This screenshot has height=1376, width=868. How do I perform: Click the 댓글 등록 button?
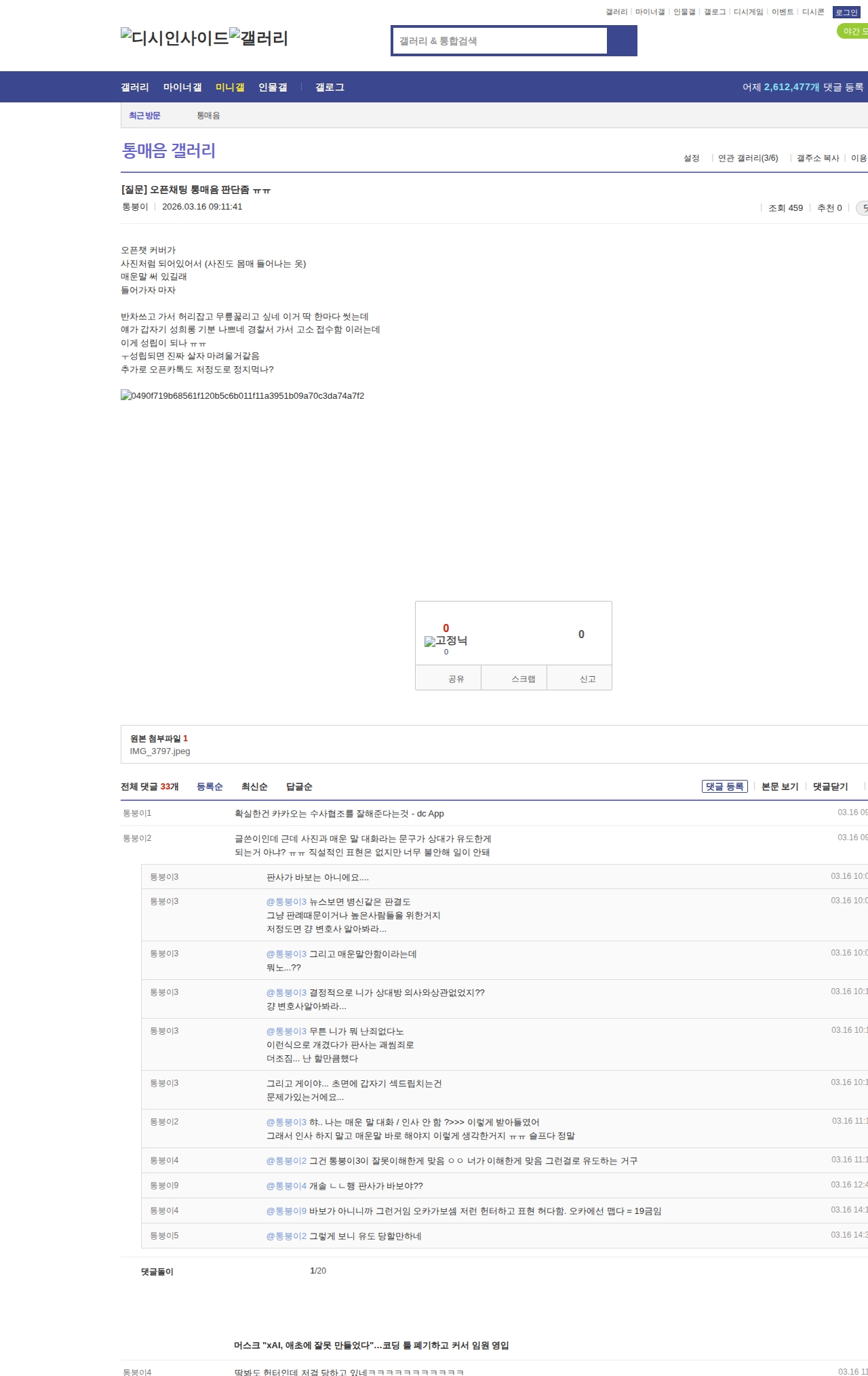pos(725,787)
